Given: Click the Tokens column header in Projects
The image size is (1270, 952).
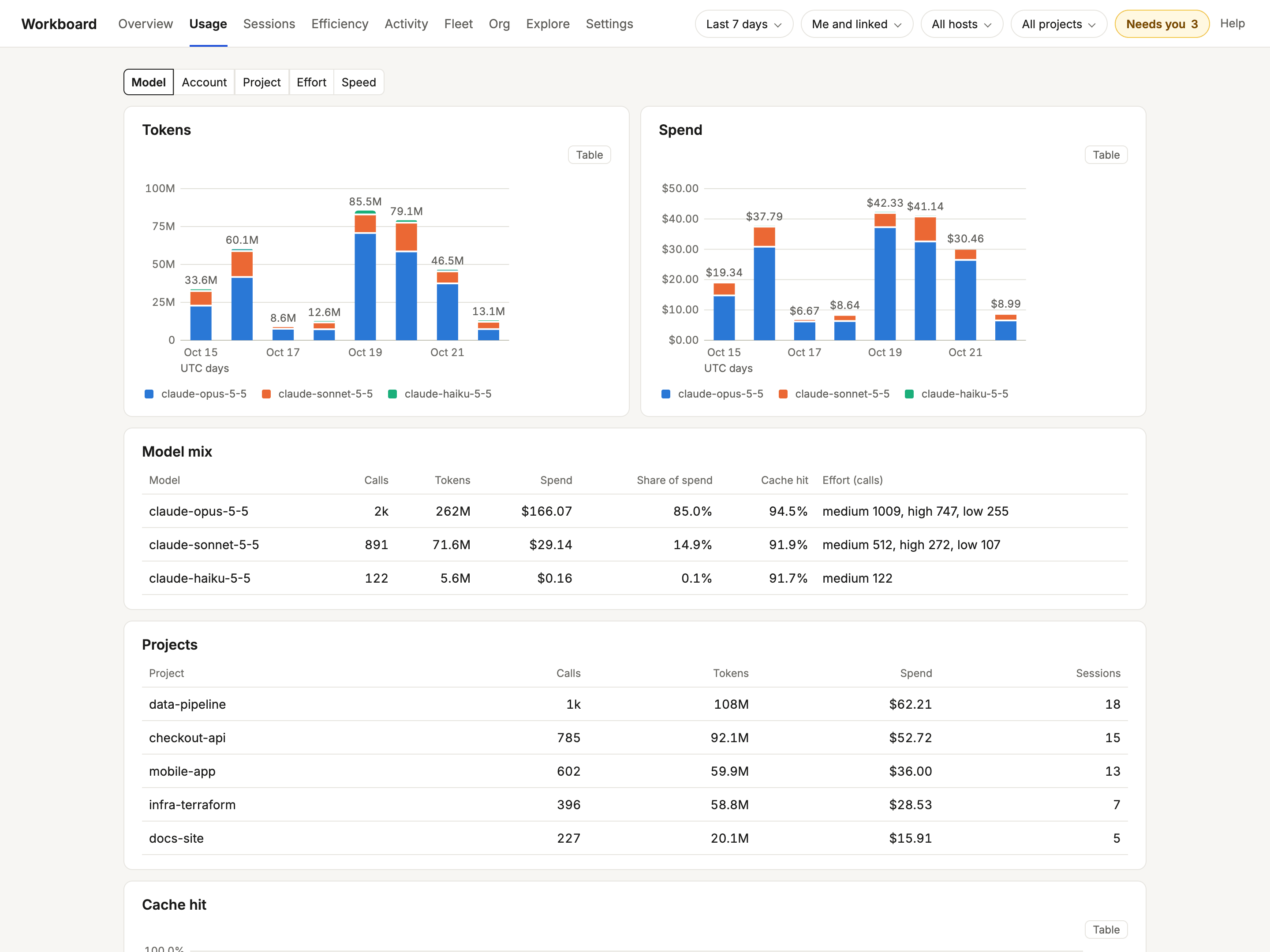Looking at the screenshot, I should click(730, 673).
